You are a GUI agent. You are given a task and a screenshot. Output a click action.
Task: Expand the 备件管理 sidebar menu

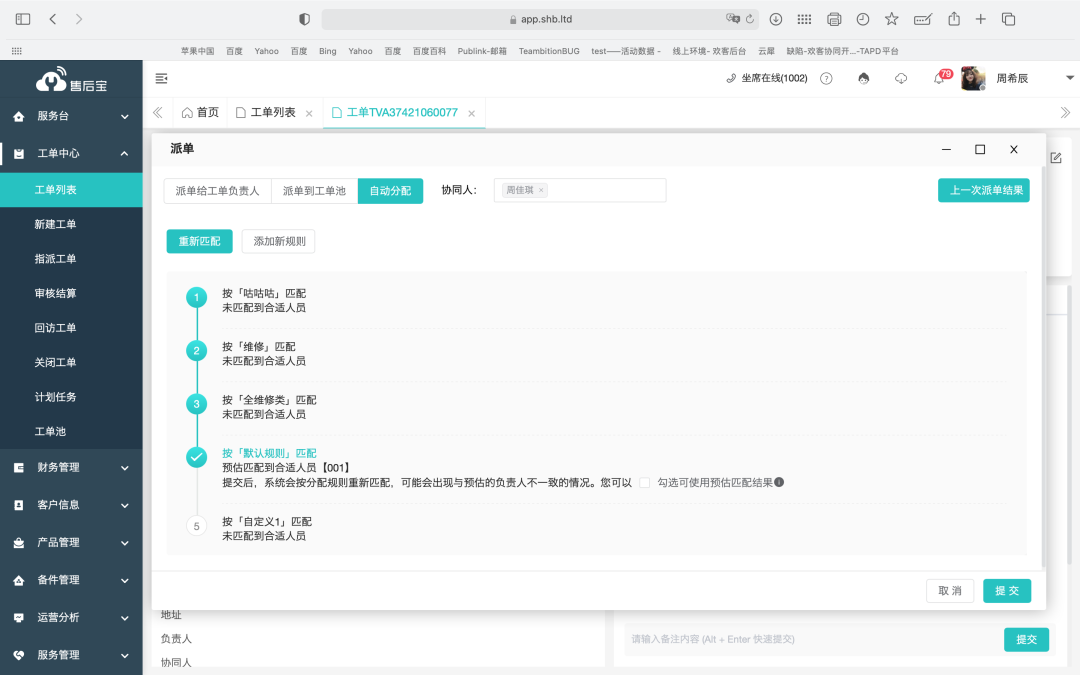72,580
